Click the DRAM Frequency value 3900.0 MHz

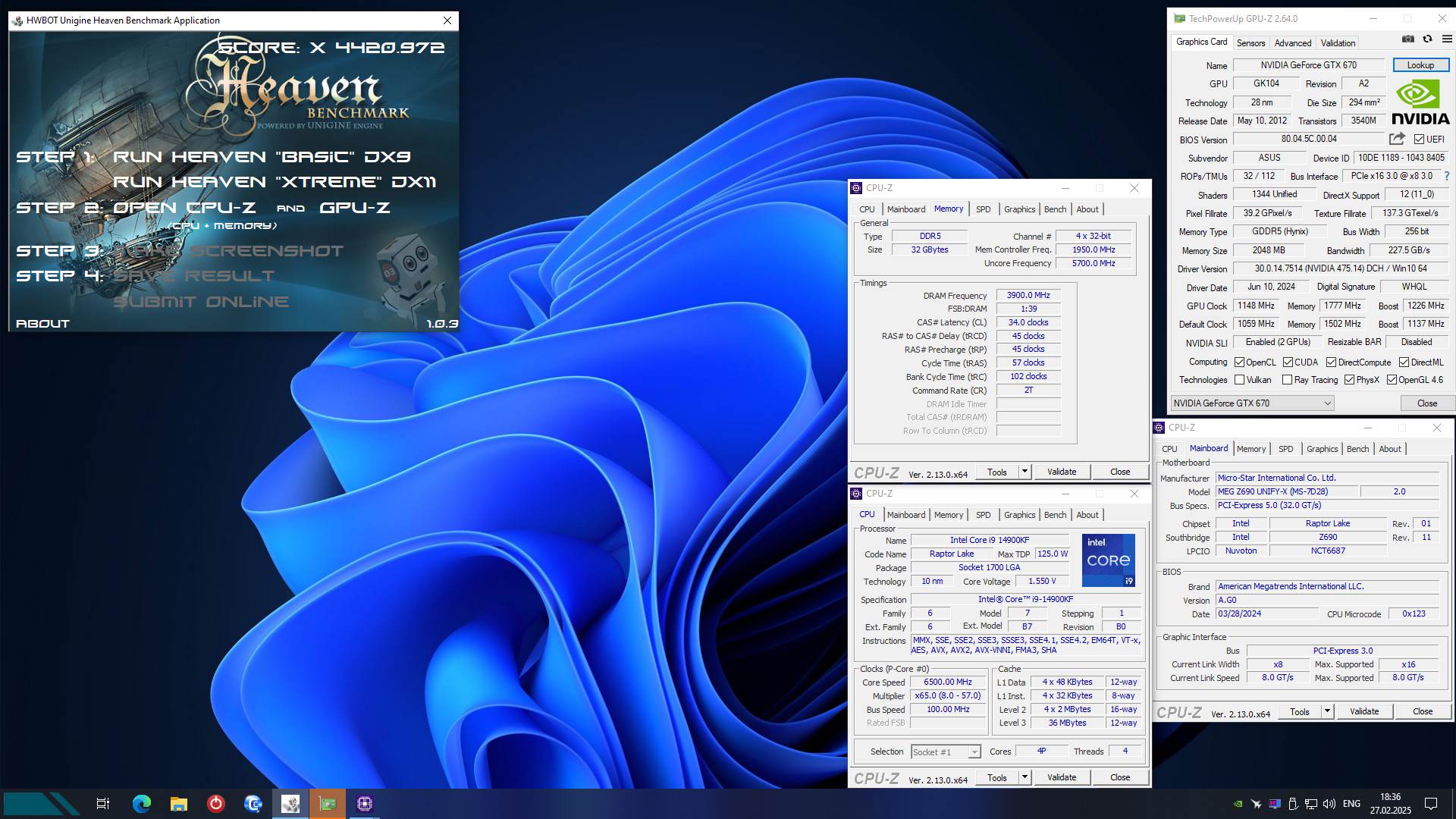click(1028, 296)
